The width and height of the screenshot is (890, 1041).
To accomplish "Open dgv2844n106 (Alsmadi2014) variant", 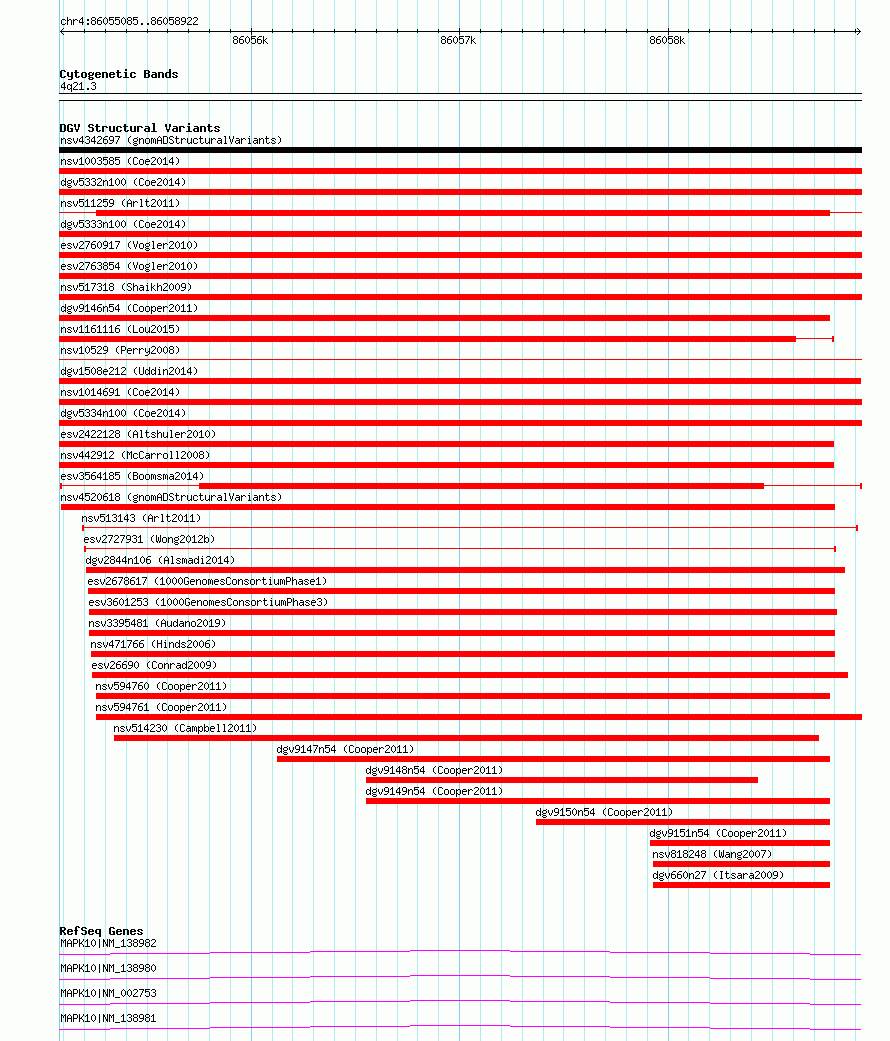I will click(160, 560).
